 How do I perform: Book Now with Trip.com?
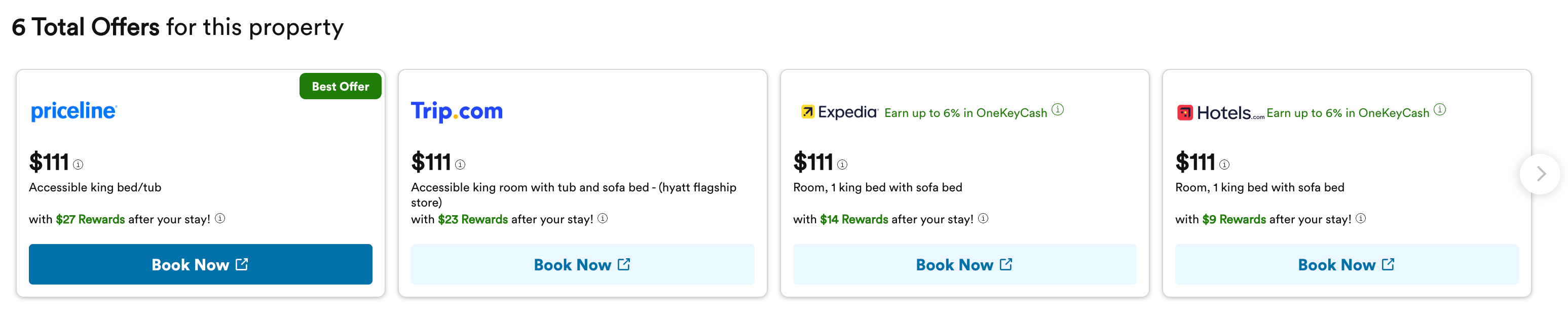point(582,264)
